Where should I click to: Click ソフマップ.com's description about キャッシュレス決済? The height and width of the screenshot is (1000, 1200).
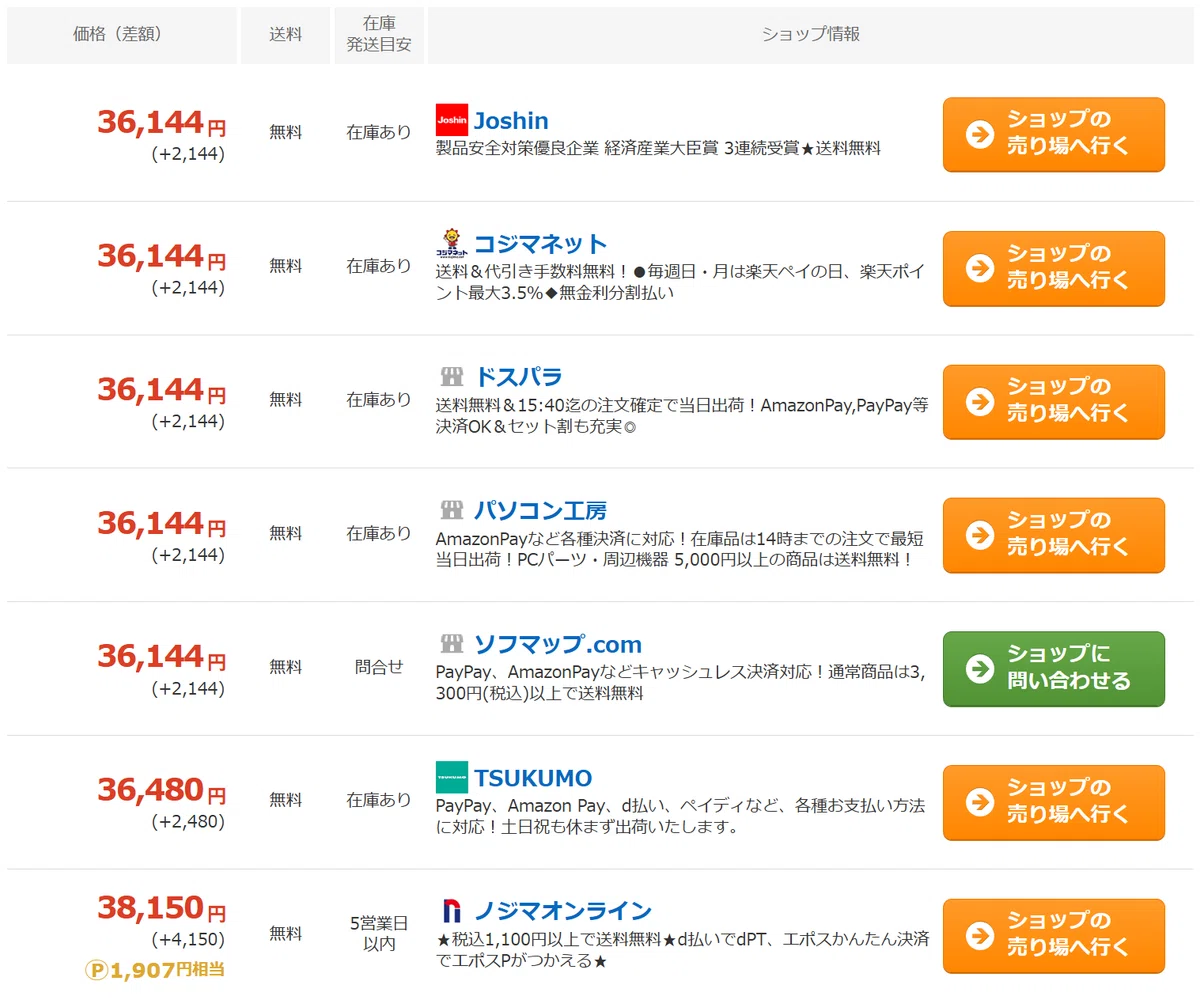[681, 683]
